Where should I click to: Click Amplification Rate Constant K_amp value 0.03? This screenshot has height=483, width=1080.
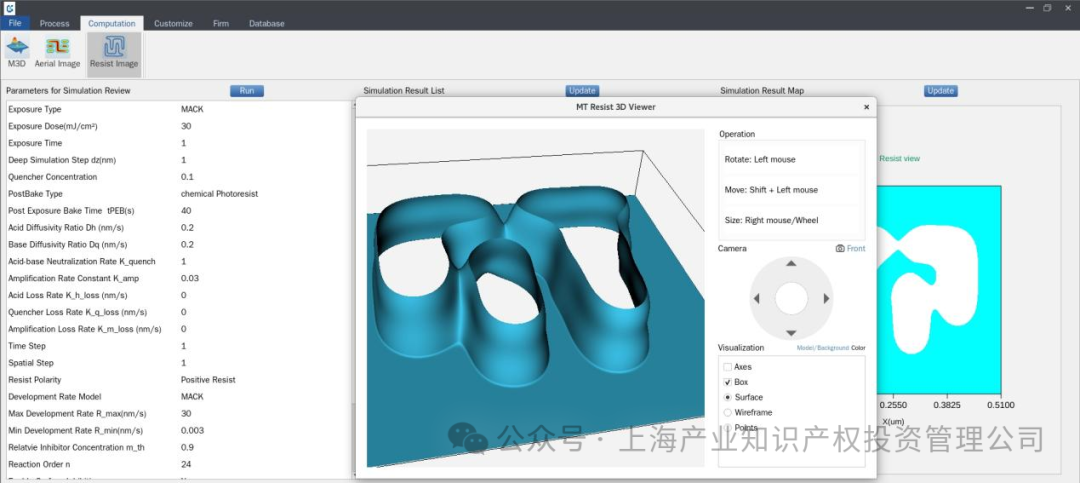click(x=189, y=278)
